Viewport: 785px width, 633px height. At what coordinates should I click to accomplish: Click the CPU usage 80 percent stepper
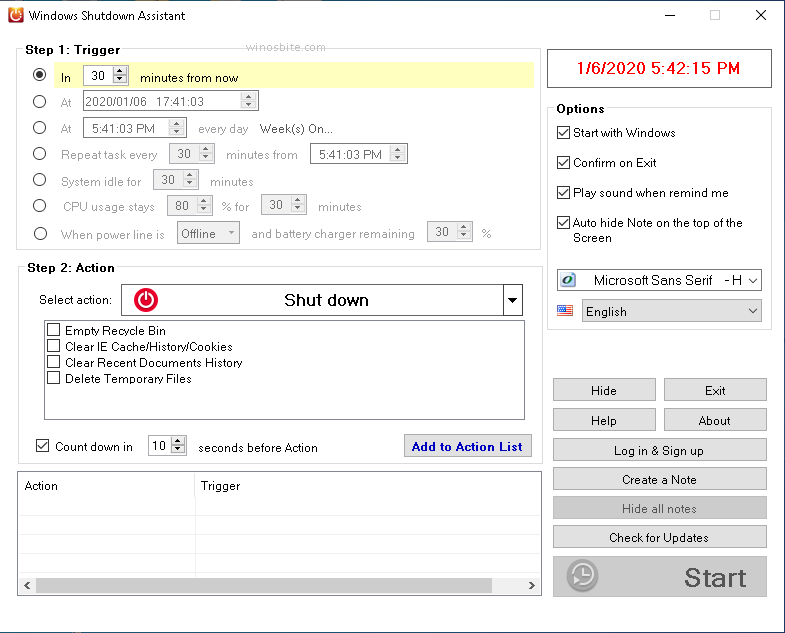click(x=203, y=205)
